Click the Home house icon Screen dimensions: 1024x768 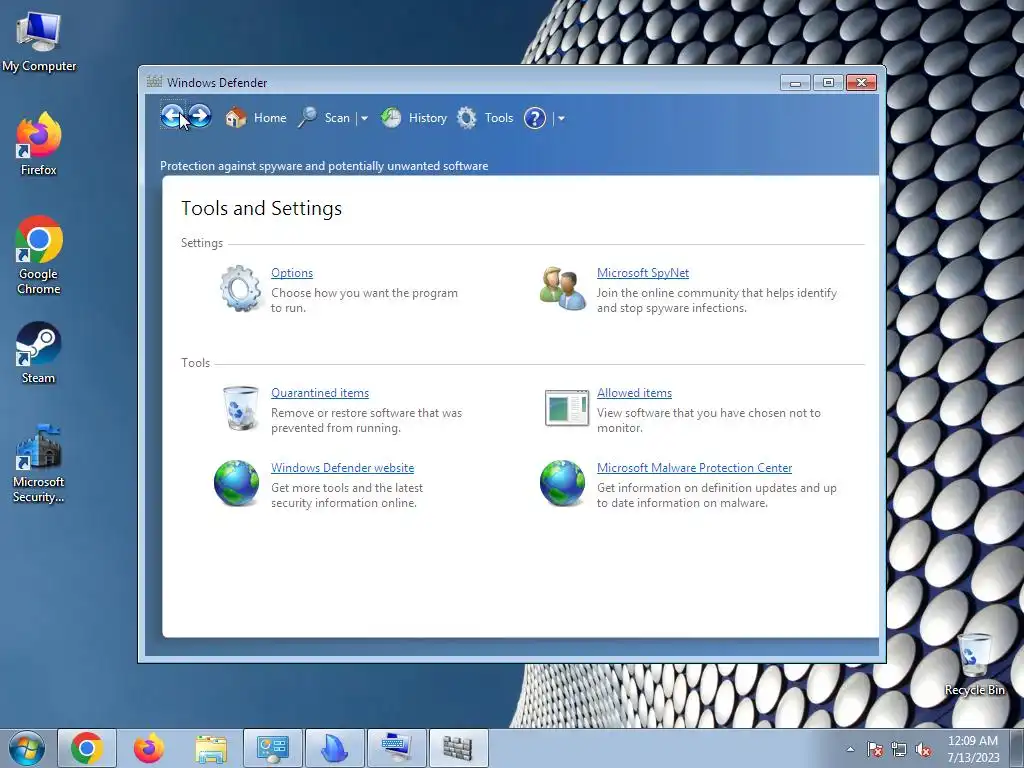pos(236,118)
